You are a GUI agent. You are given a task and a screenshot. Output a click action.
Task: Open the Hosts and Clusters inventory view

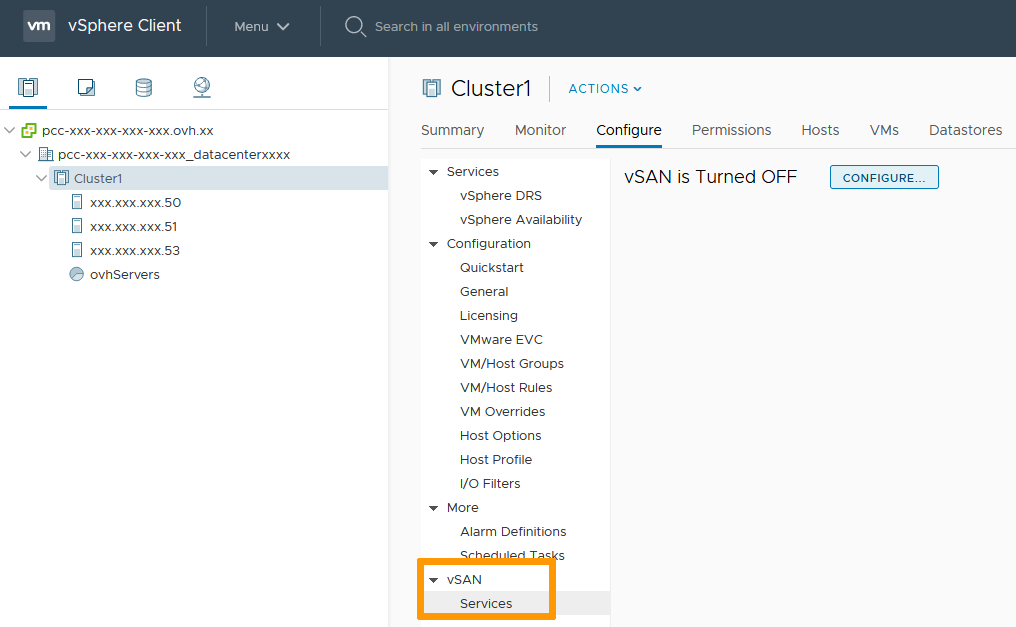(27, 88)
